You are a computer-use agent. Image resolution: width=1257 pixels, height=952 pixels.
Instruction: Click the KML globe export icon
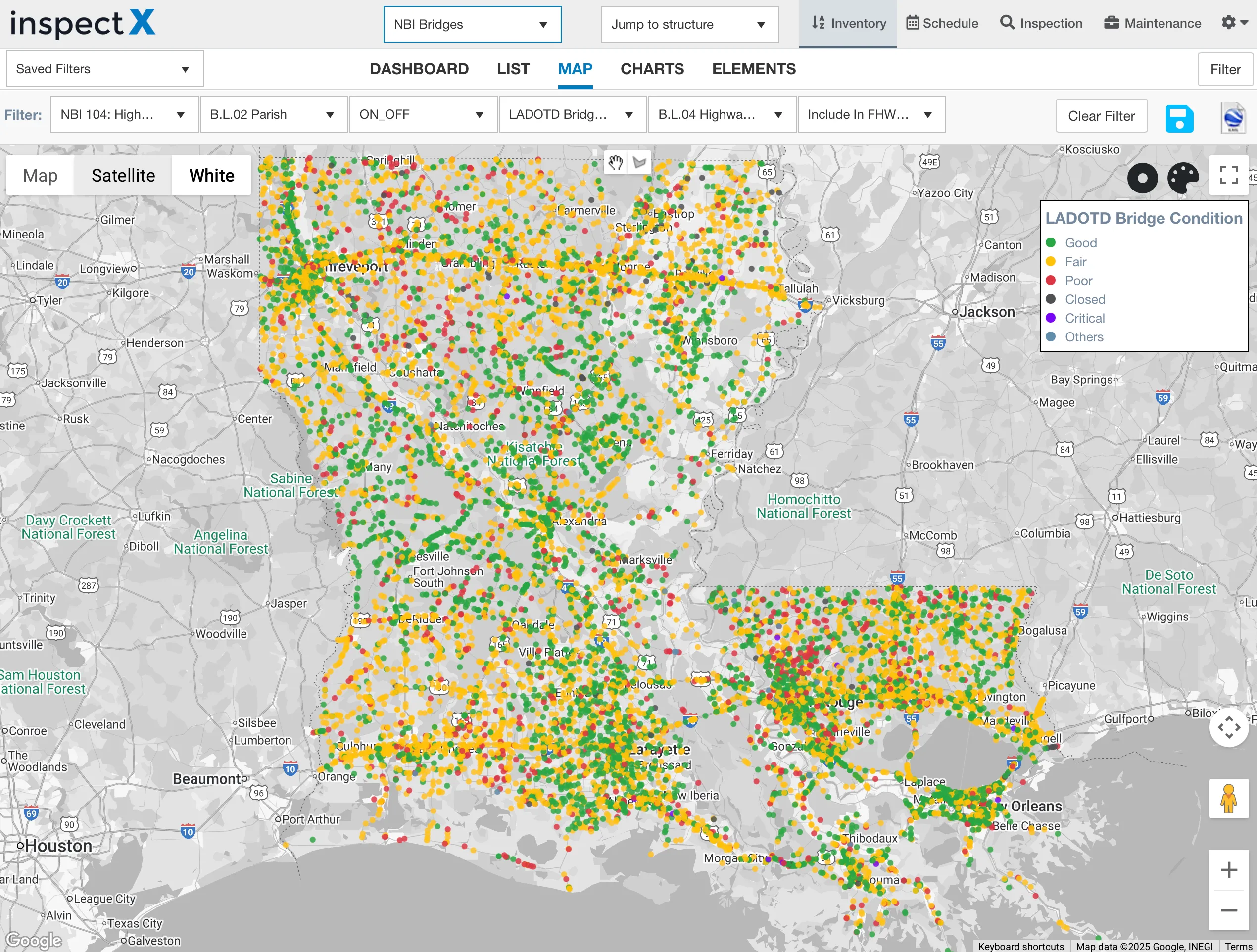1233,118
